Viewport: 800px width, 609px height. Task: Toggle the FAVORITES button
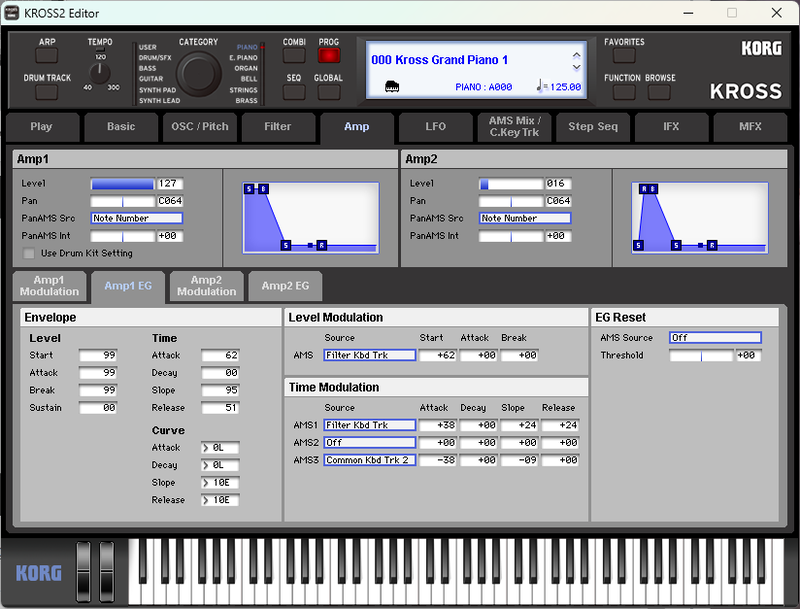(x=624, y=56)
